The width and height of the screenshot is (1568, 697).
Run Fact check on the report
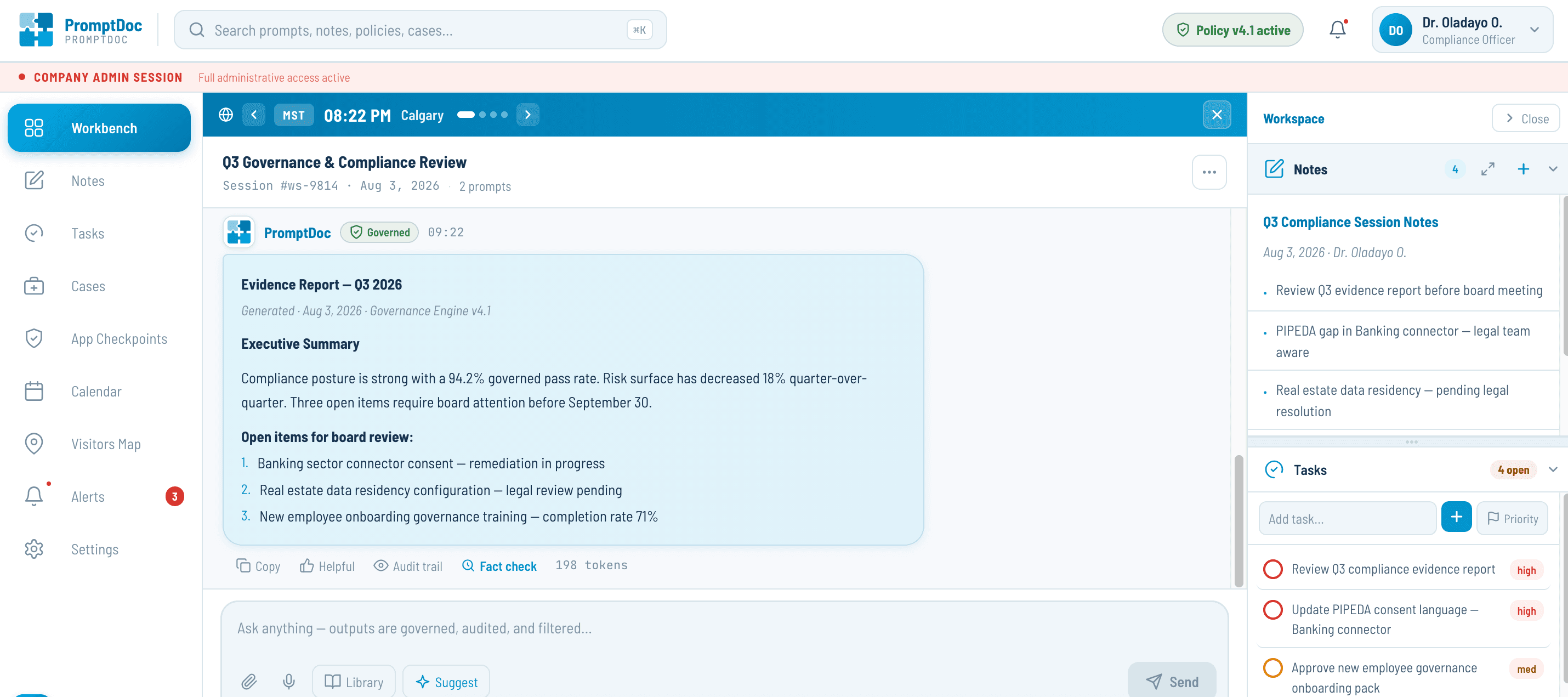coord(499,566)
